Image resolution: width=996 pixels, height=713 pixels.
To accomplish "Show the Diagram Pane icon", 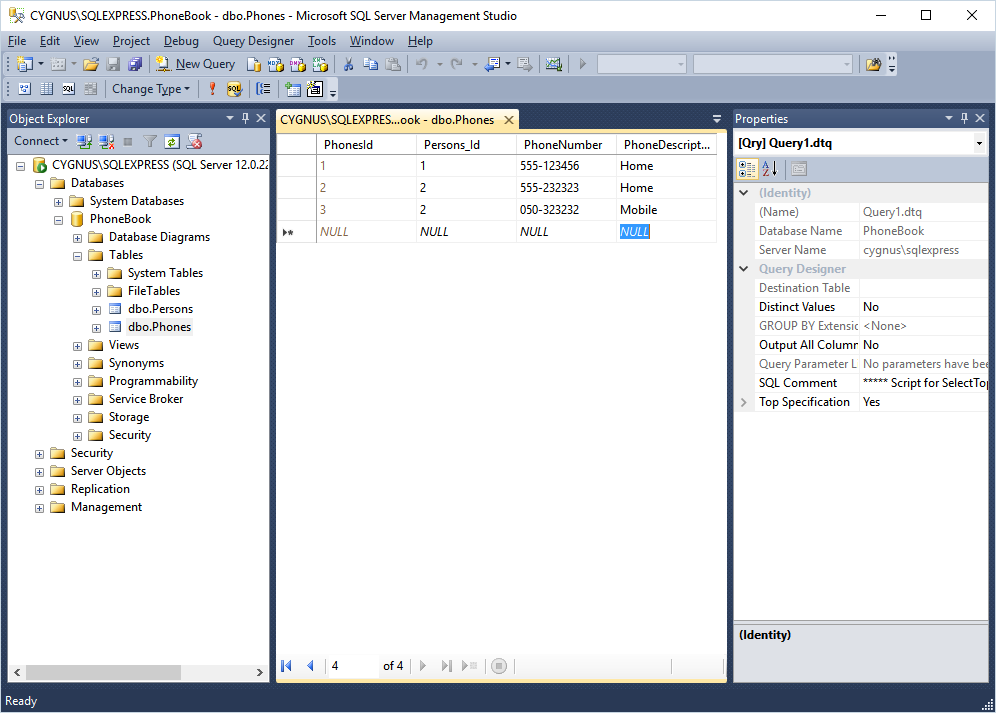I will [25, 89].
